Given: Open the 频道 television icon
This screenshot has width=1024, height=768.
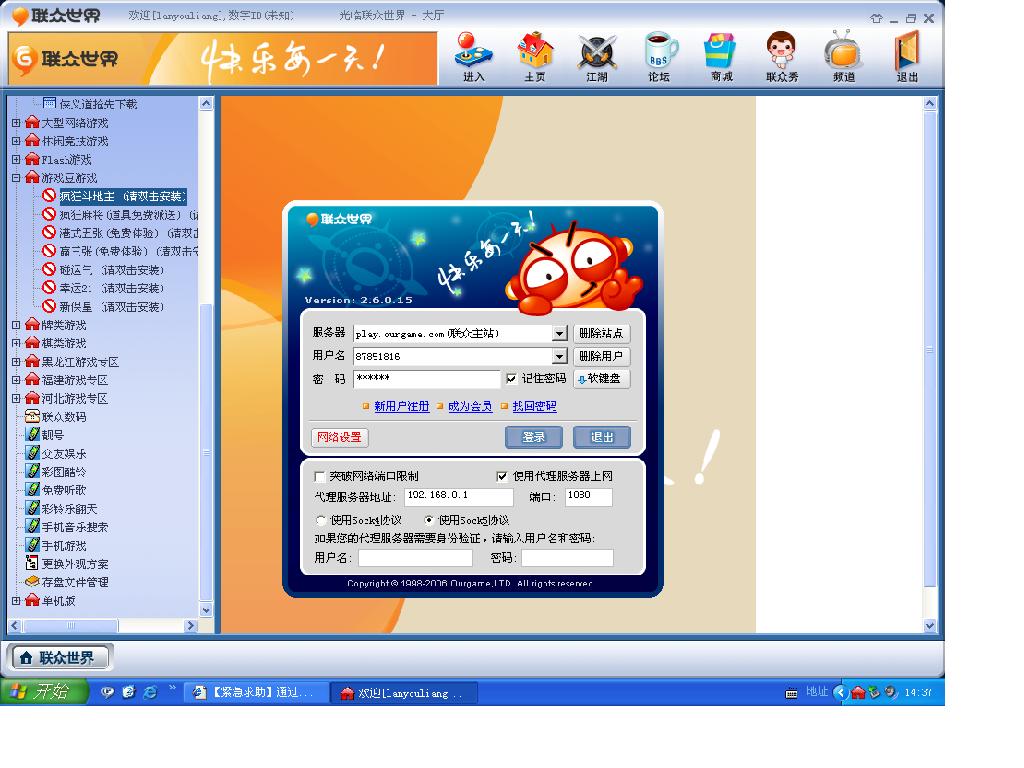Looking at the screenshot, I should [x=844, y=57].
